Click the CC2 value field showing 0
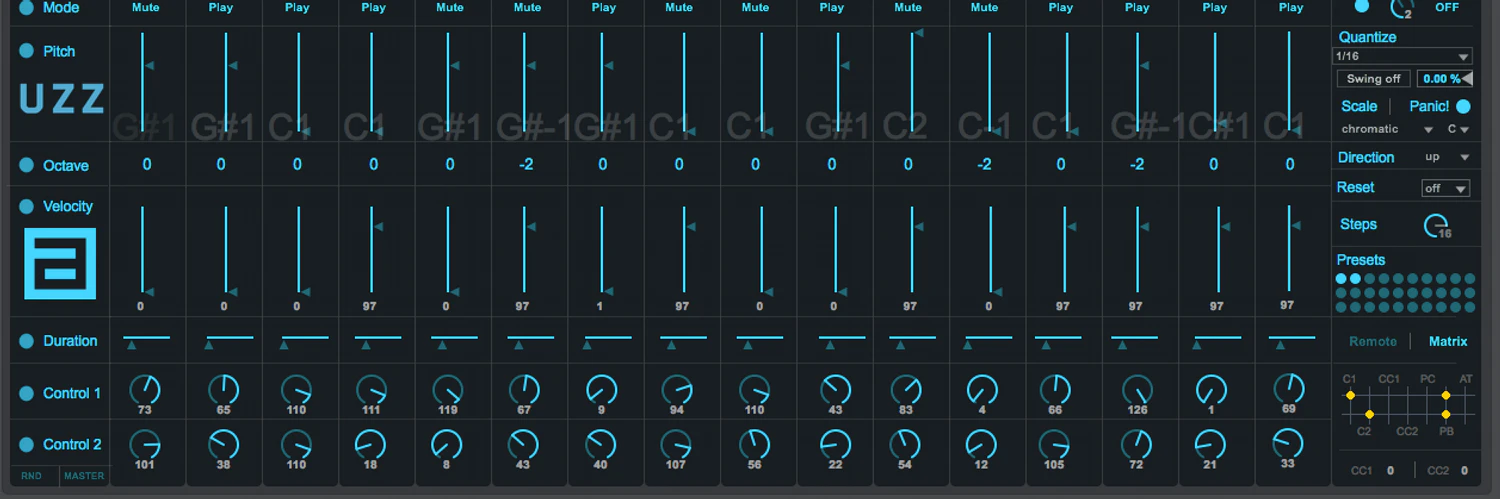Image resolution: width=1500 pixels, height=499 pixels. (1464, 470)
